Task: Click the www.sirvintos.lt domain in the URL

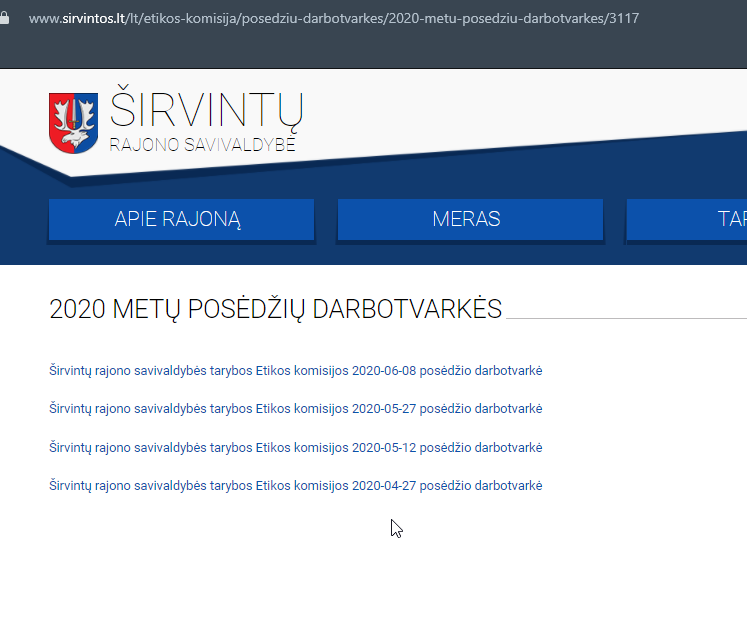Action: coord(78,18)
